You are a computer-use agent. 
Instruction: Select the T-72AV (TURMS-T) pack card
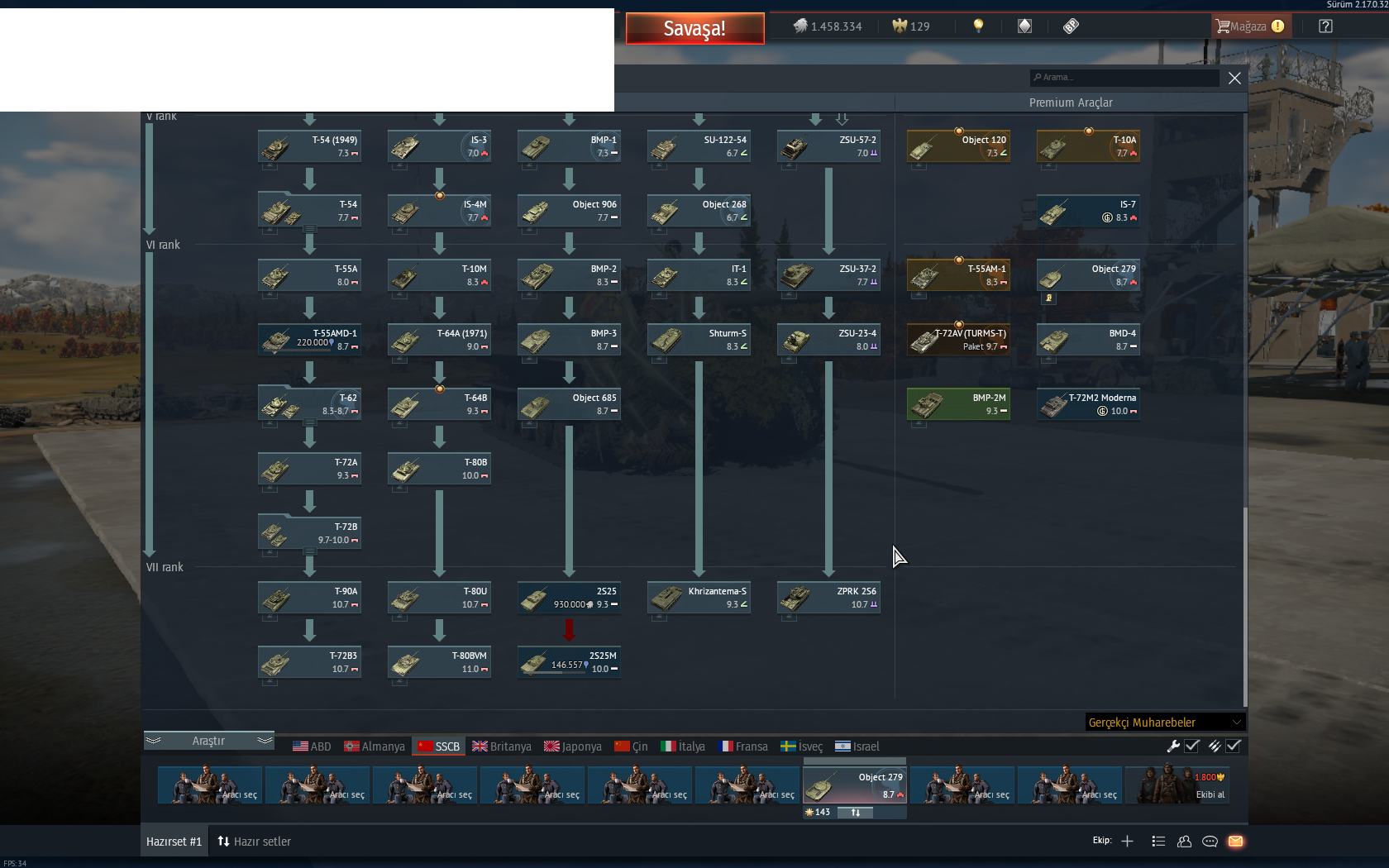pyautogui.click(x=958, y=340)
